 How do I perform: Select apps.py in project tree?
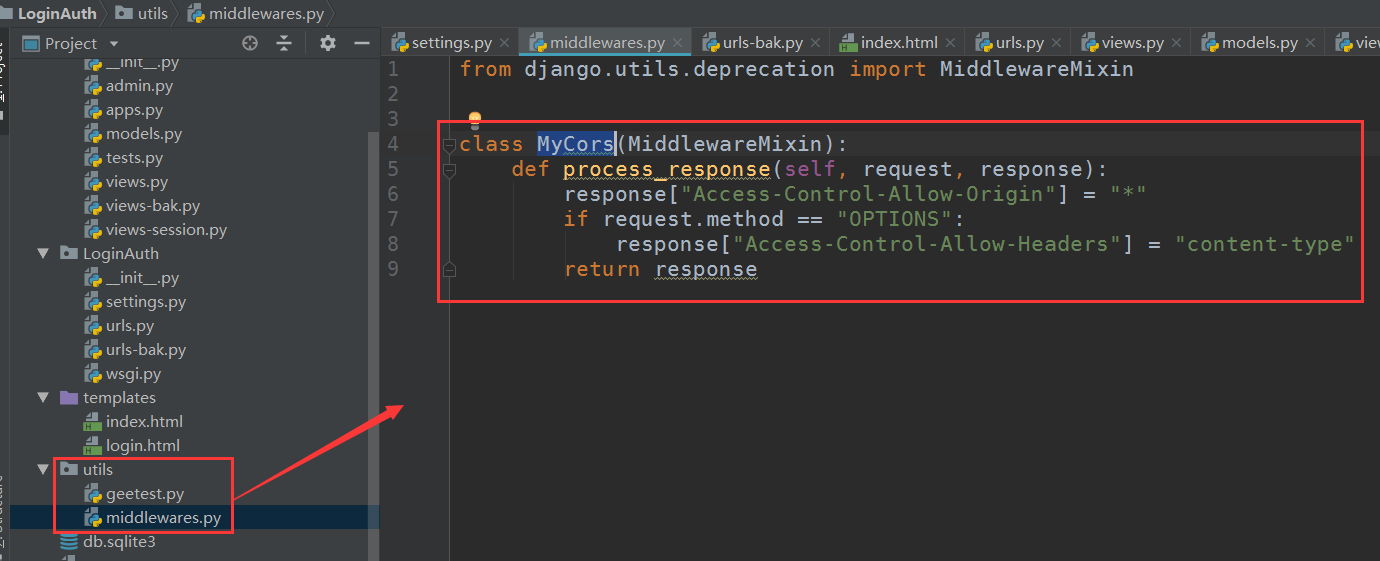point(134,110)
